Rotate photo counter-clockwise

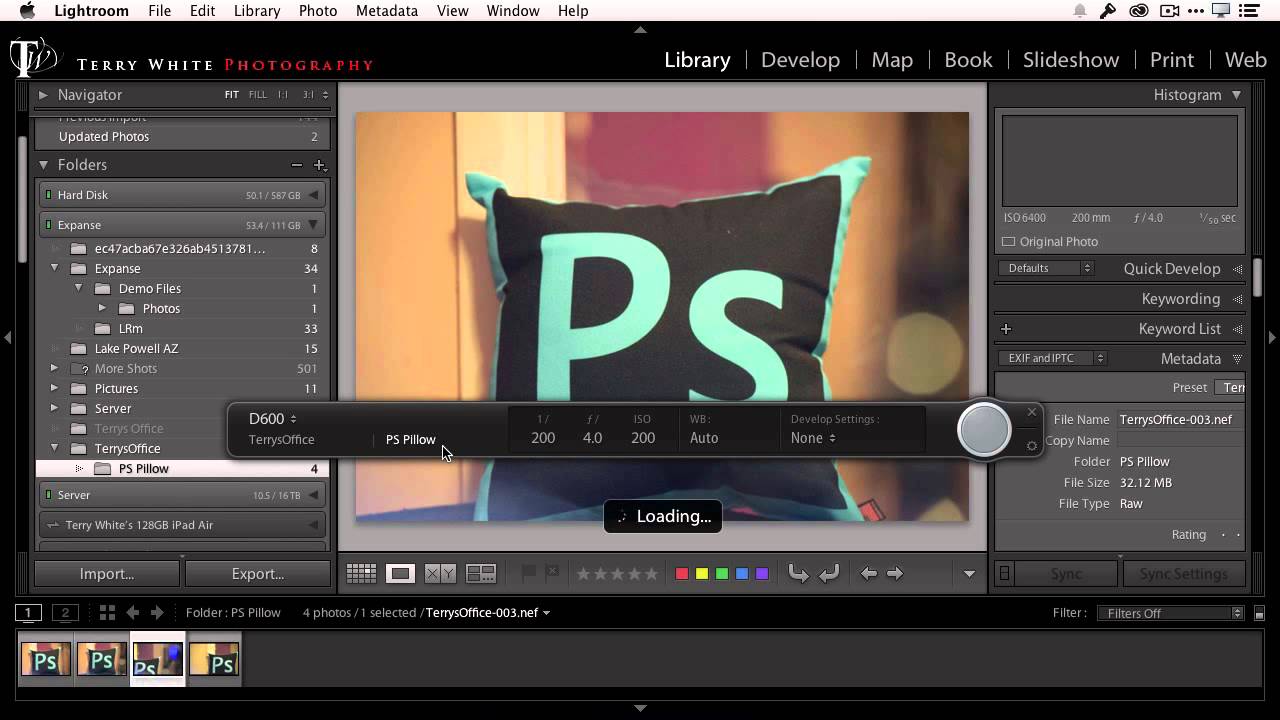[798, 573]
